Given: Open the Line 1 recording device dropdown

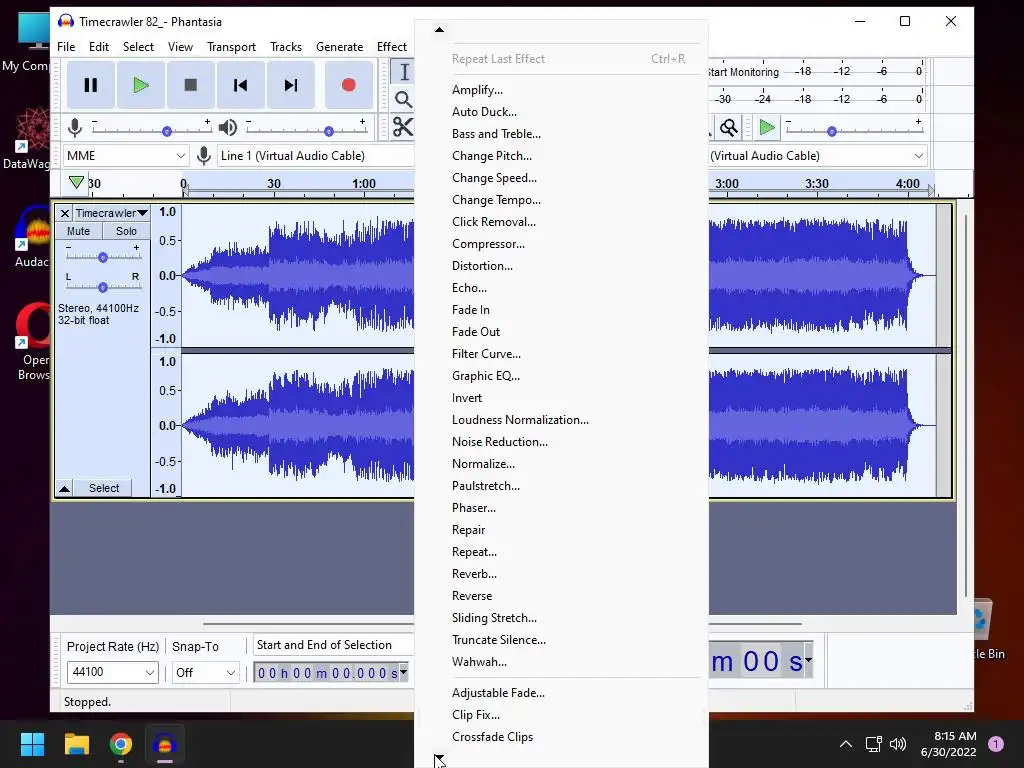Looking at the screenshot, I should (315, 155).
